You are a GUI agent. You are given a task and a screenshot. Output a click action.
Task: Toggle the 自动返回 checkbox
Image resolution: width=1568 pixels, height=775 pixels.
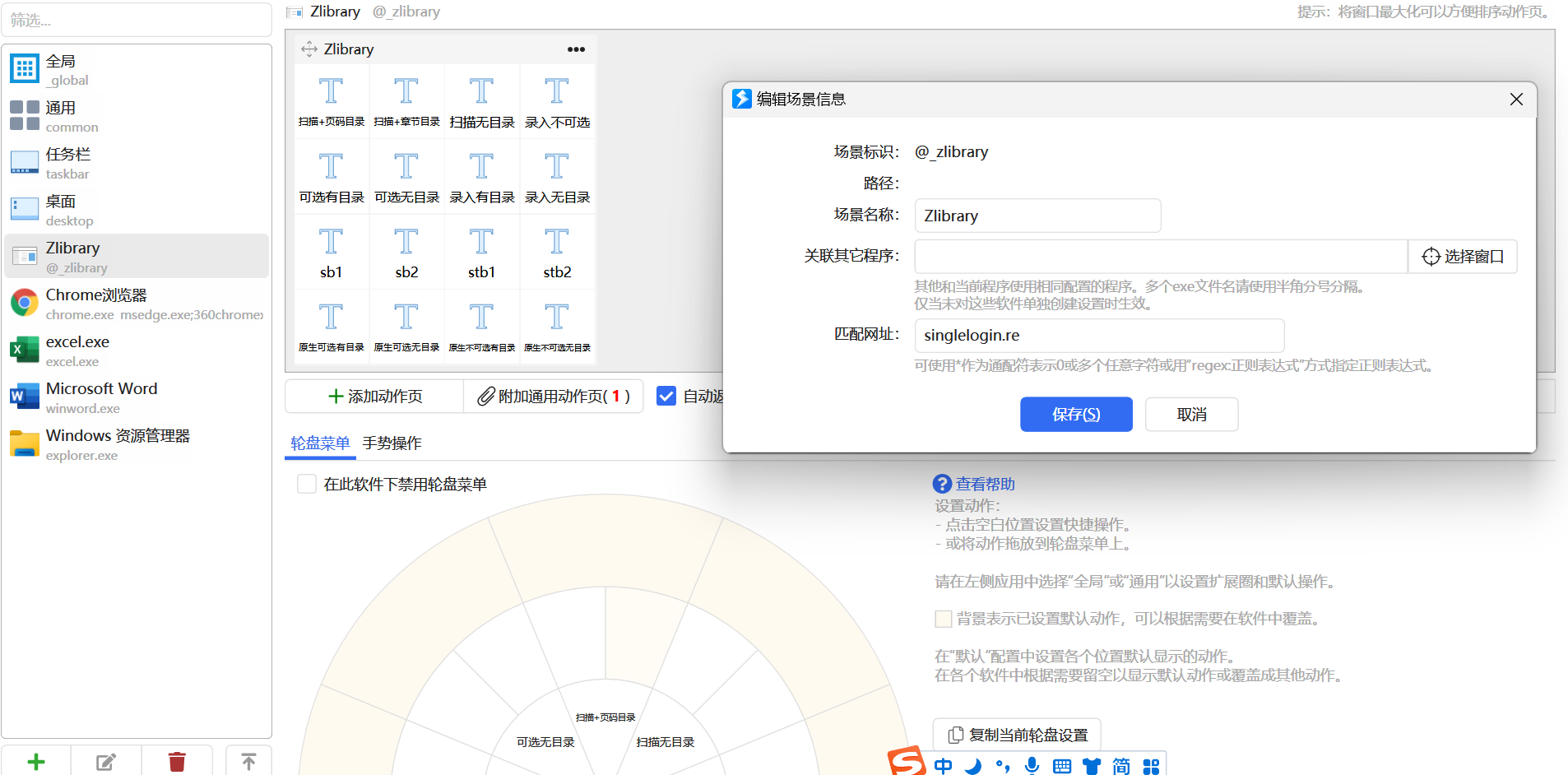(666, 397)
